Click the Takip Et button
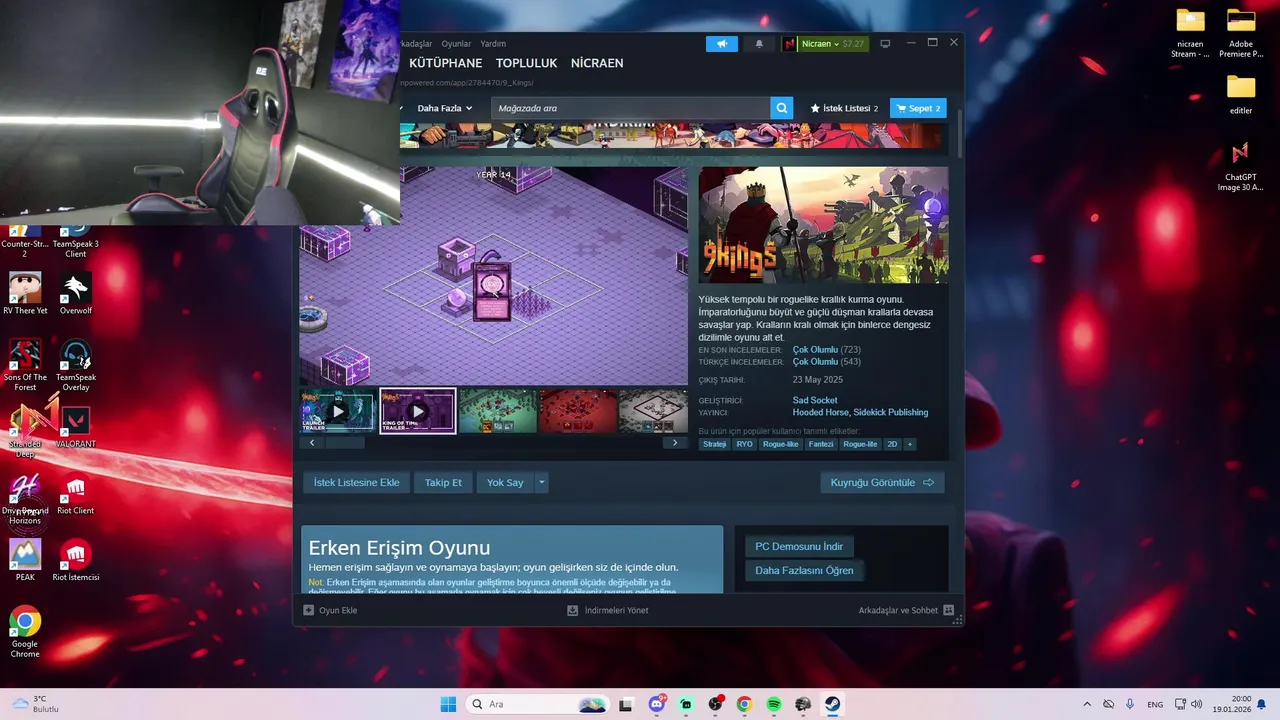The height and width of the screenshot is (720, 1280). coord(443,482)
